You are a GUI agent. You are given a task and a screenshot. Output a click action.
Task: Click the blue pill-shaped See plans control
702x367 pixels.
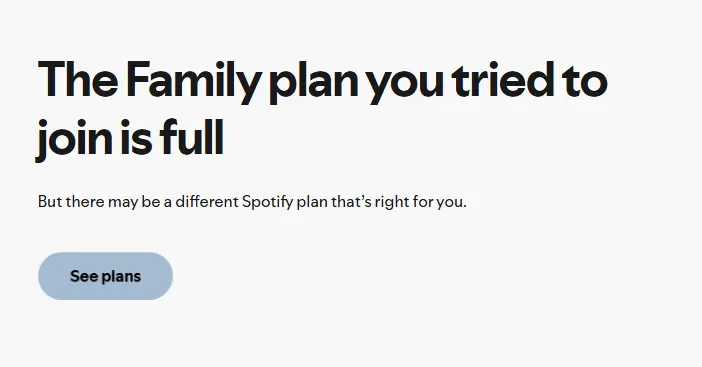click(105, 276)
